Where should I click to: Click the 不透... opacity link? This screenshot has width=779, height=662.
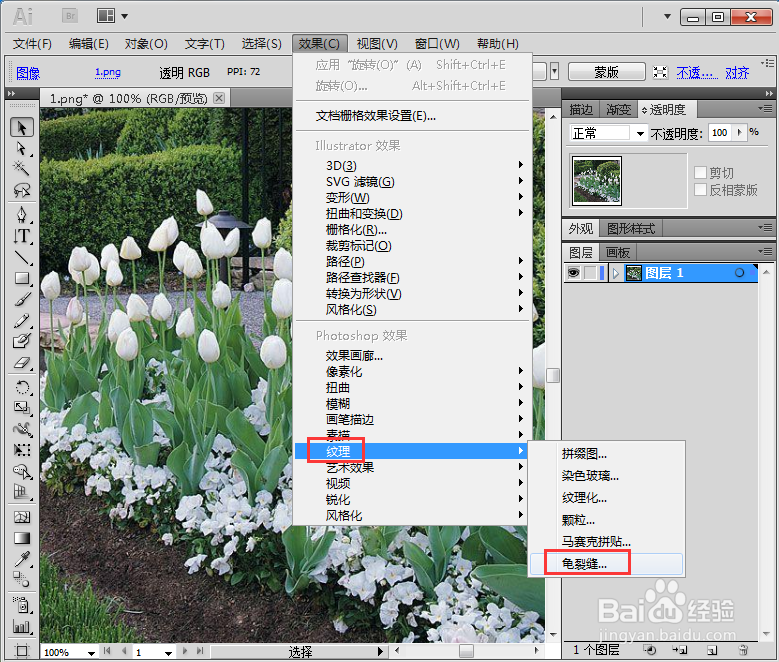tap(697, 73)
